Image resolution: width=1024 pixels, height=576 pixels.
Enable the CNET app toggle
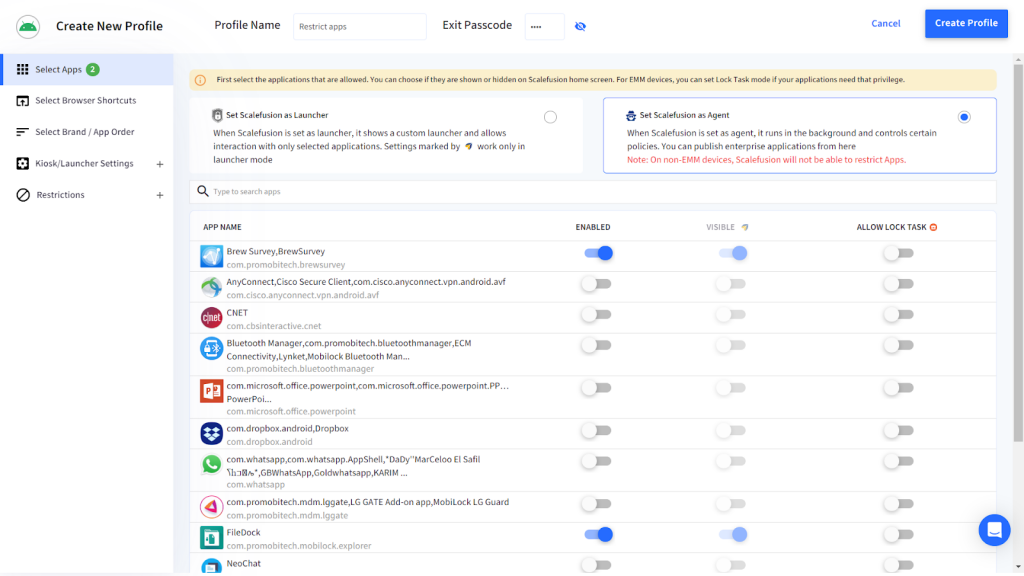point(597,315)
